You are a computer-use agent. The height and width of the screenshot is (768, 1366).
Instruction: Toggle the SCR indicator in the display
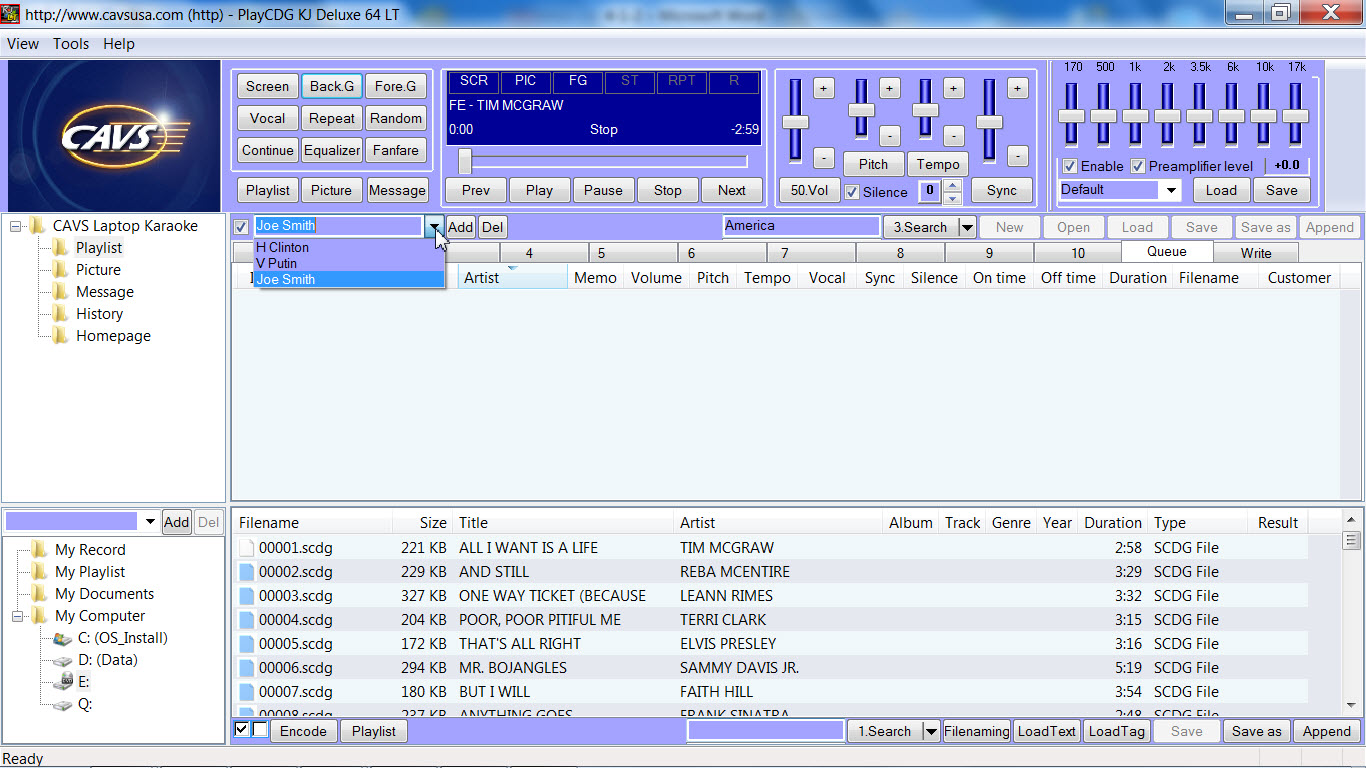click(x=474, y=81)
